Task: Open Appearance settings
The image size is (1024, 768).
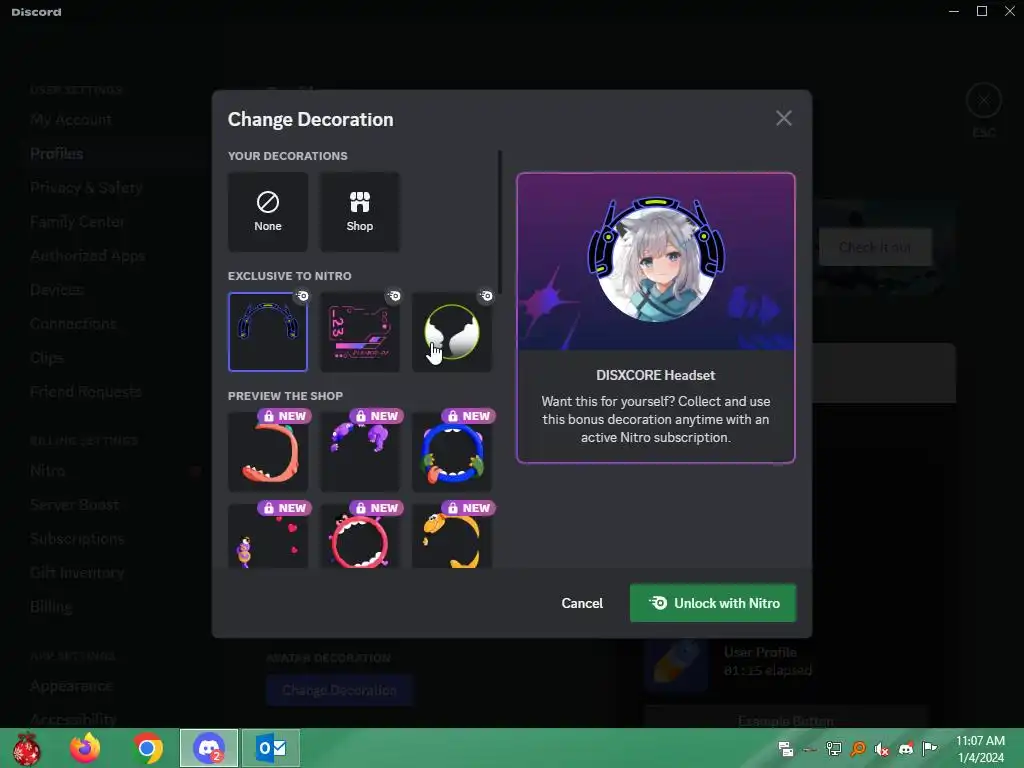Action: point(71,686)
